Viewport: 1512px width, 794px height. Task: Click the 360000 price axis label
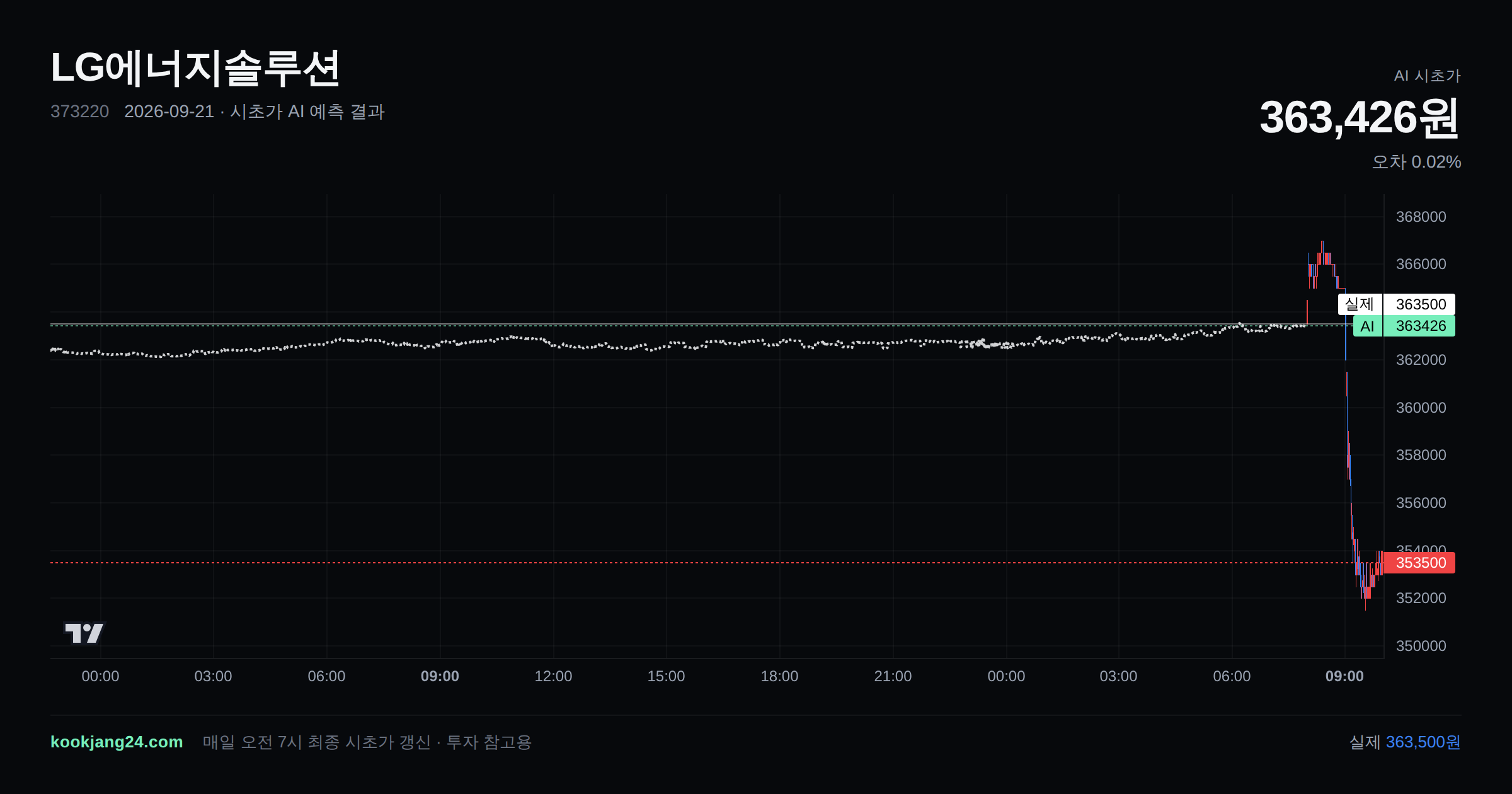click(x=1421, y=408)
